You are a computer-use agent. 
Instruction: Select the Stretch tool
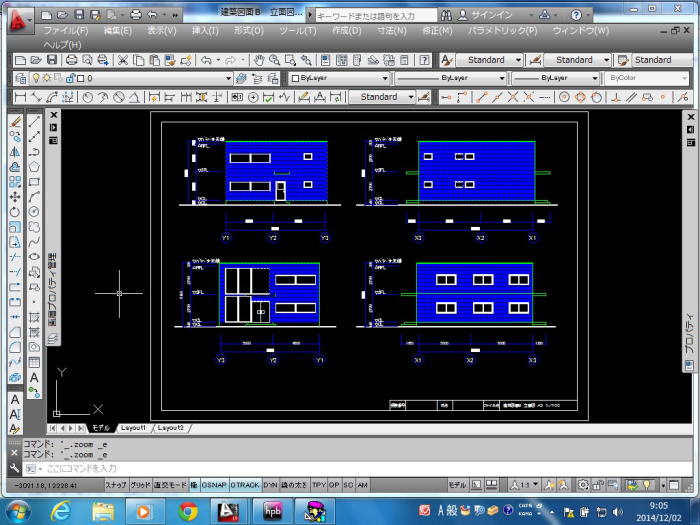click(x=15, y=242)
